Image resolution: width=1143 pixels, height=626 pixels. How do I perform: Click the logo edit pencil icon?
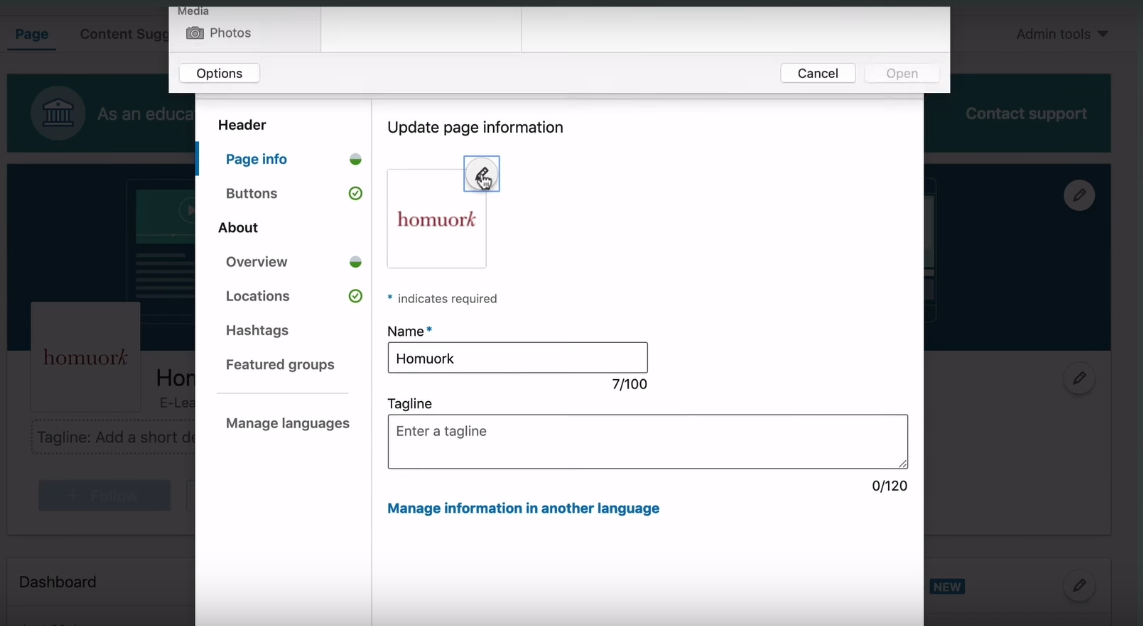(482, 174)
